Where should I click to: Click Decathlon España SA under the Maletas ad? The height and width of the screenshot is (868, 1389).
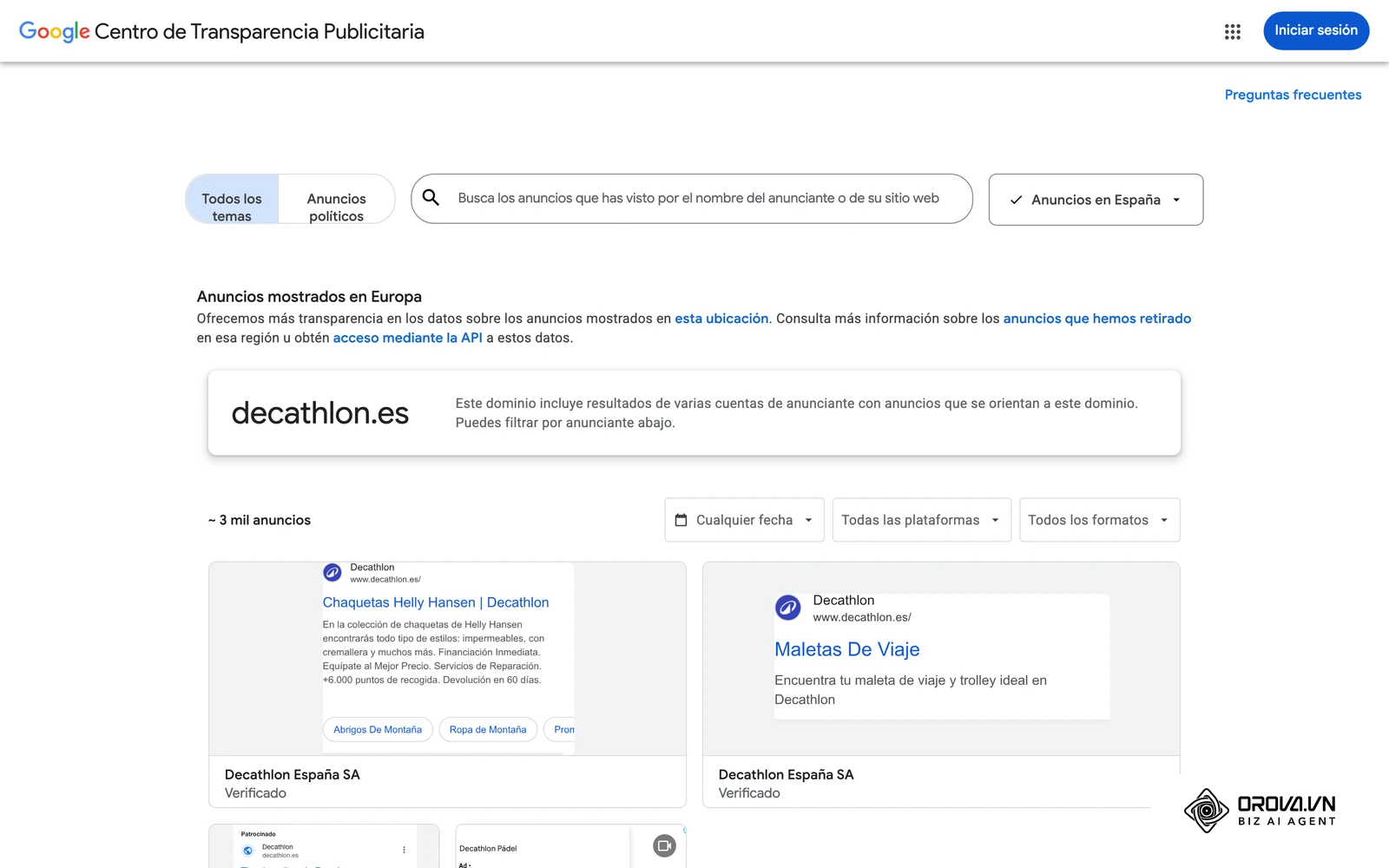(787, 774)
